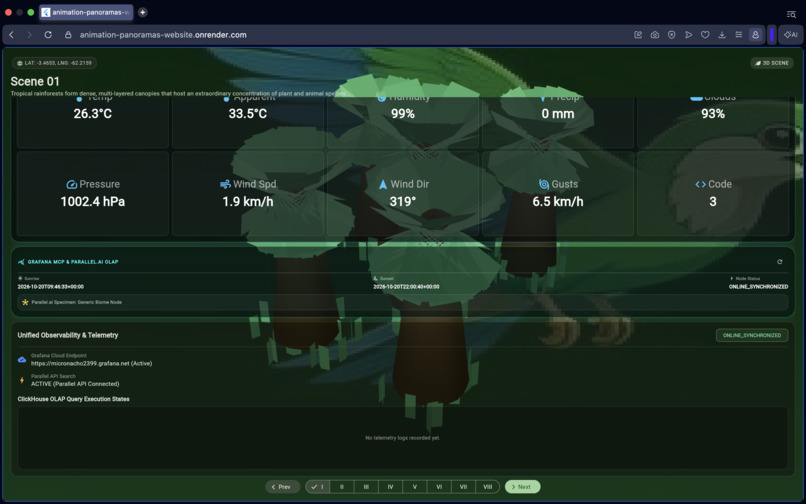Screen dimensions: 806x504
Task: Click 'ClickHouse OLAP Query Execution States' label
Action: [x=74, y=399]
